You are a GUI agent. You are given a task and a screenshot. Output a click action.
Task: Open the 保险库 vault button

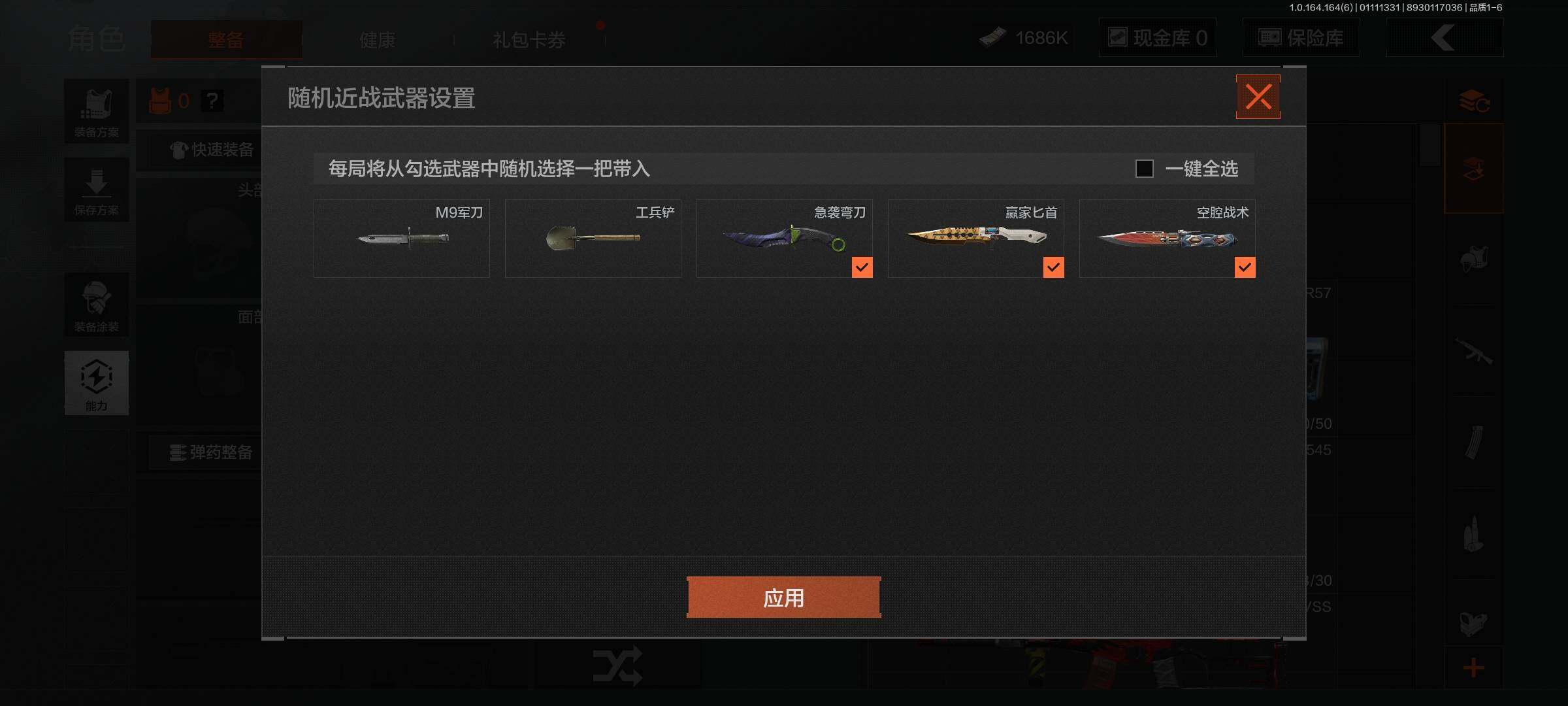click(x=1301, y=38)
